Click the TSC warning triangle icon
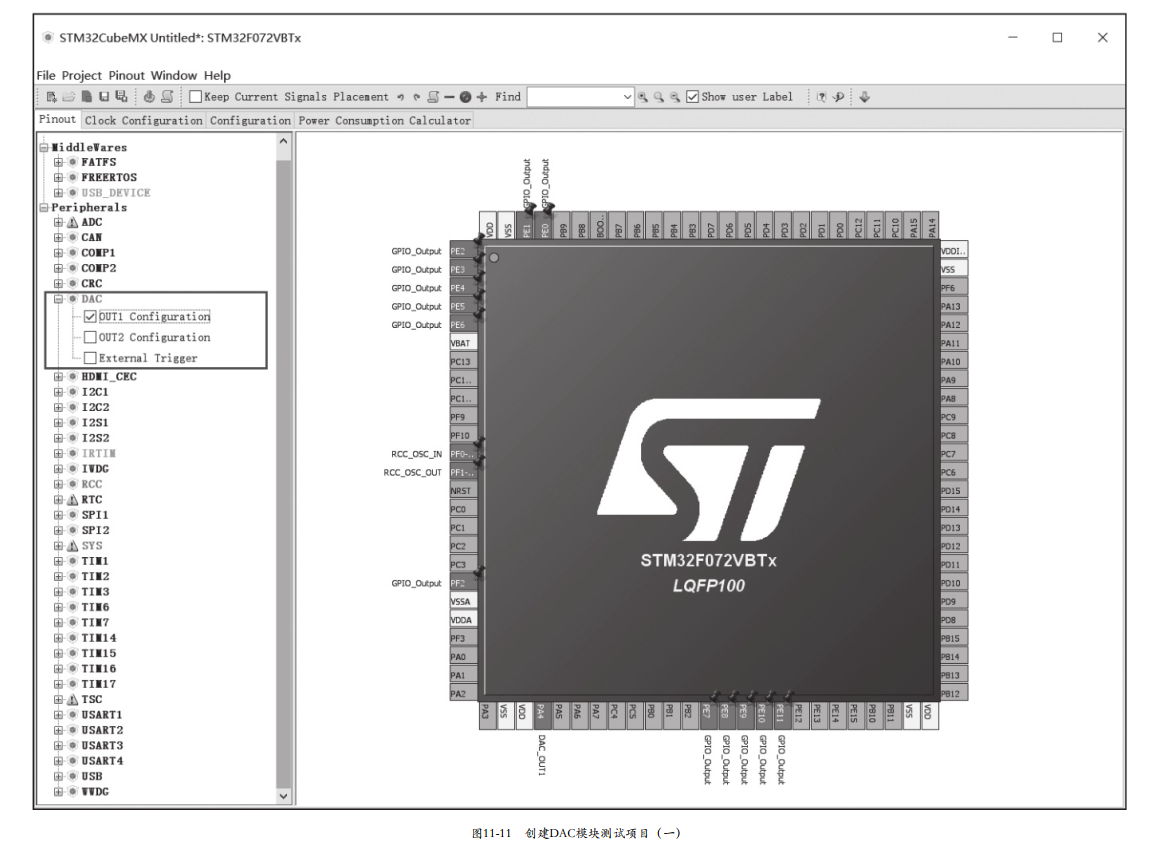The height and width of the screenshot is (855, 1155). point(73,700)
